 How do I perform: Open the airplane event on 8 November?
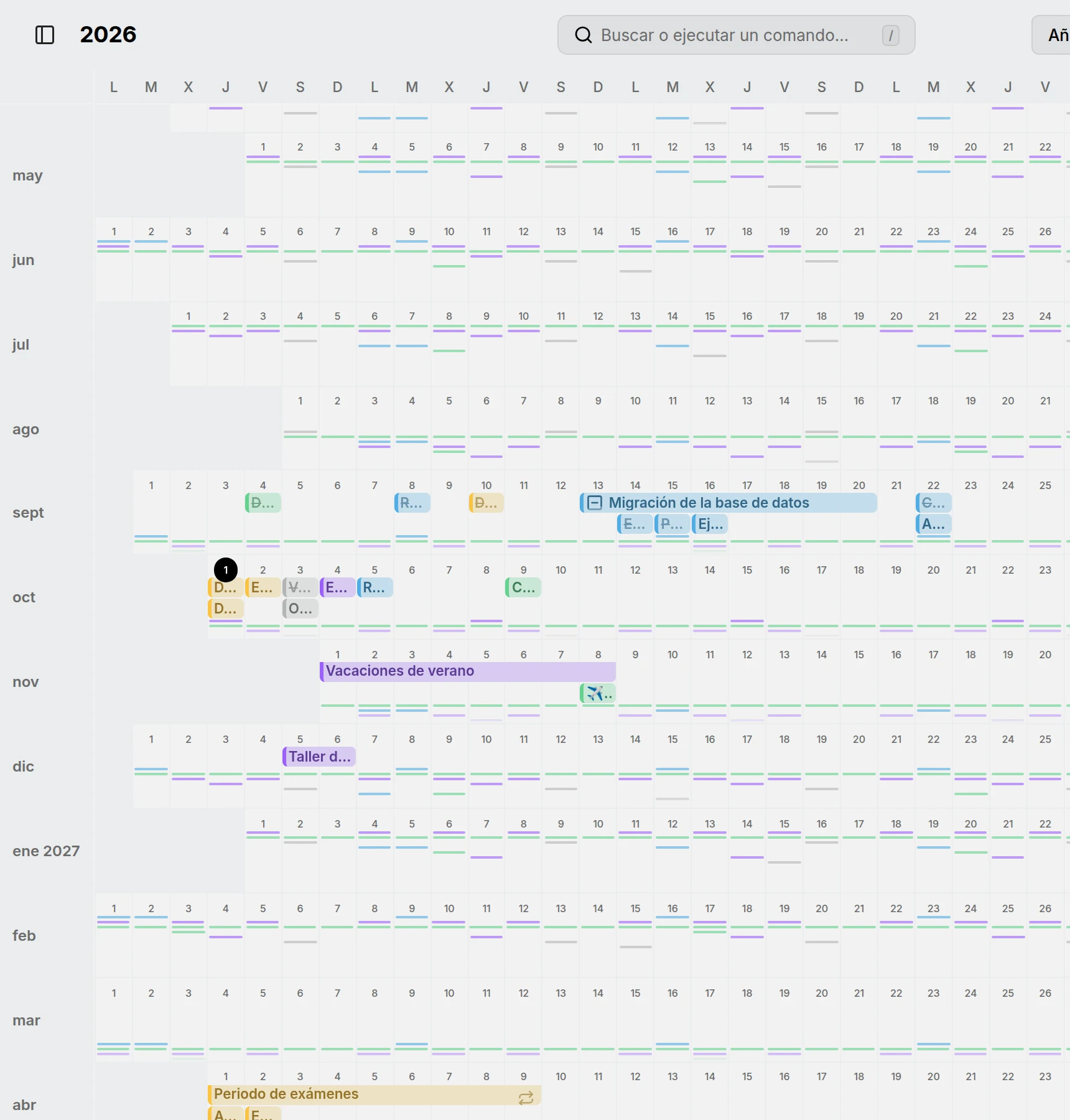598,693
